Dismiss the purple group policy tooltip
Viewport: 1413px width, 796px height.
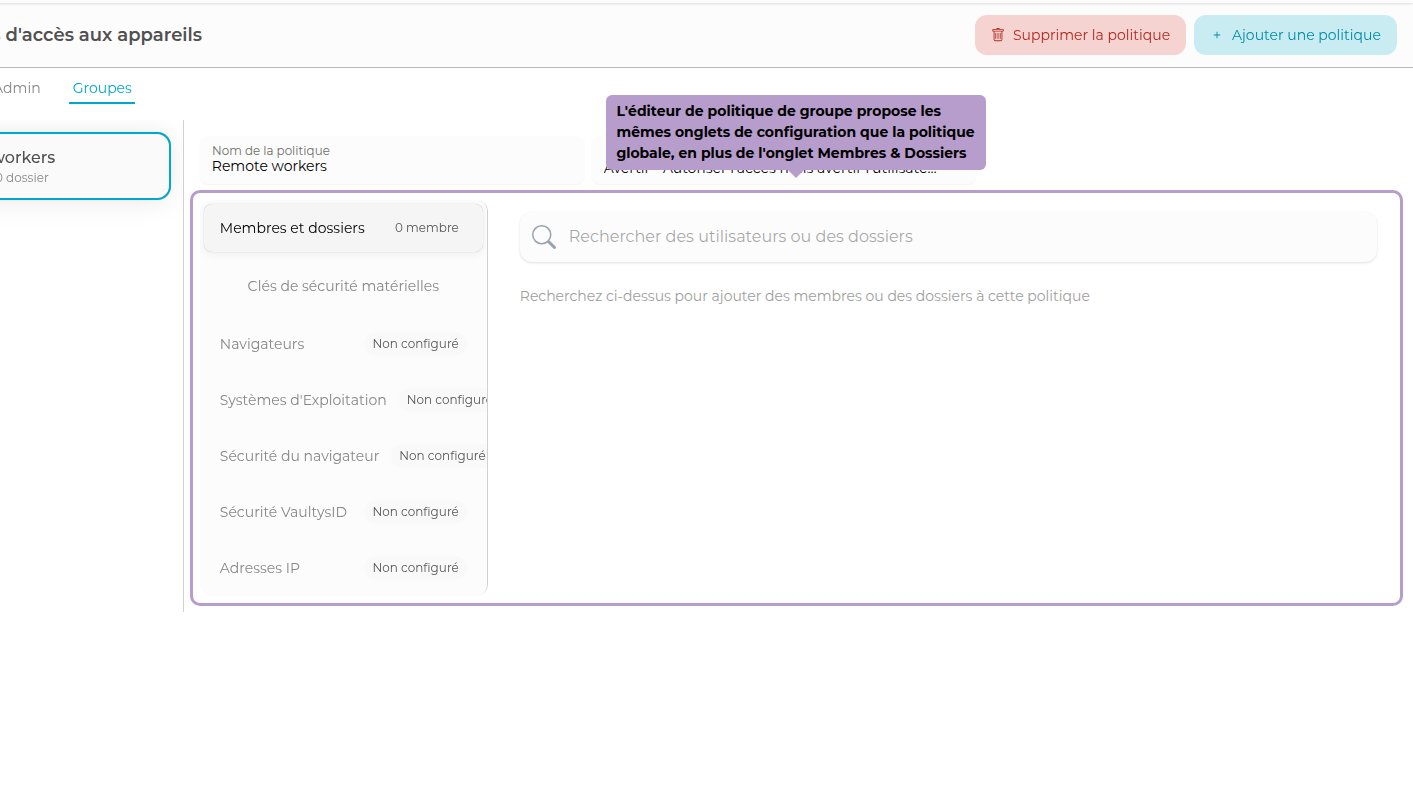795,131
